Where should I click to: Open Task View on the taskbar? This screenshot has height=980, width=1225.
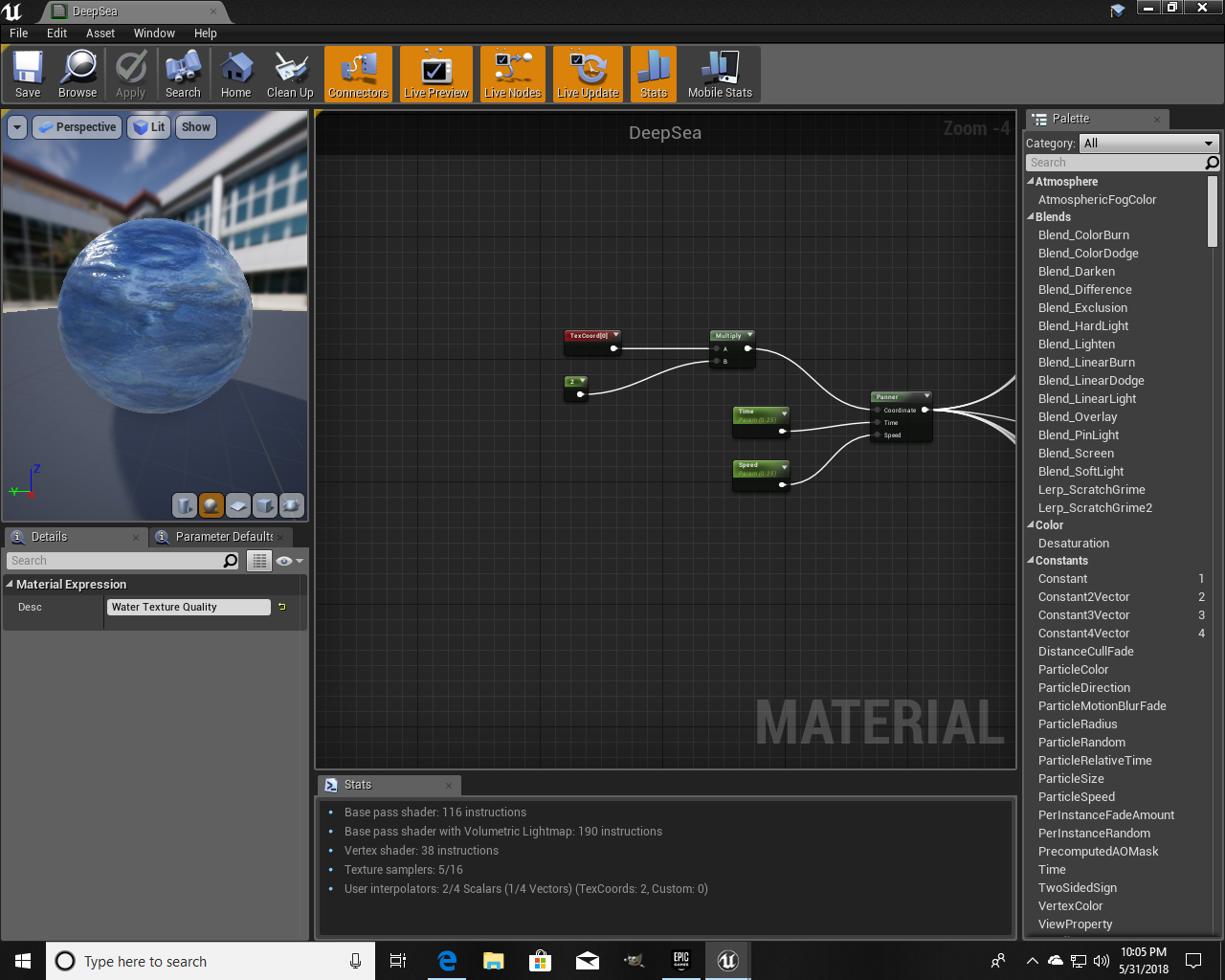pos(398,961)
